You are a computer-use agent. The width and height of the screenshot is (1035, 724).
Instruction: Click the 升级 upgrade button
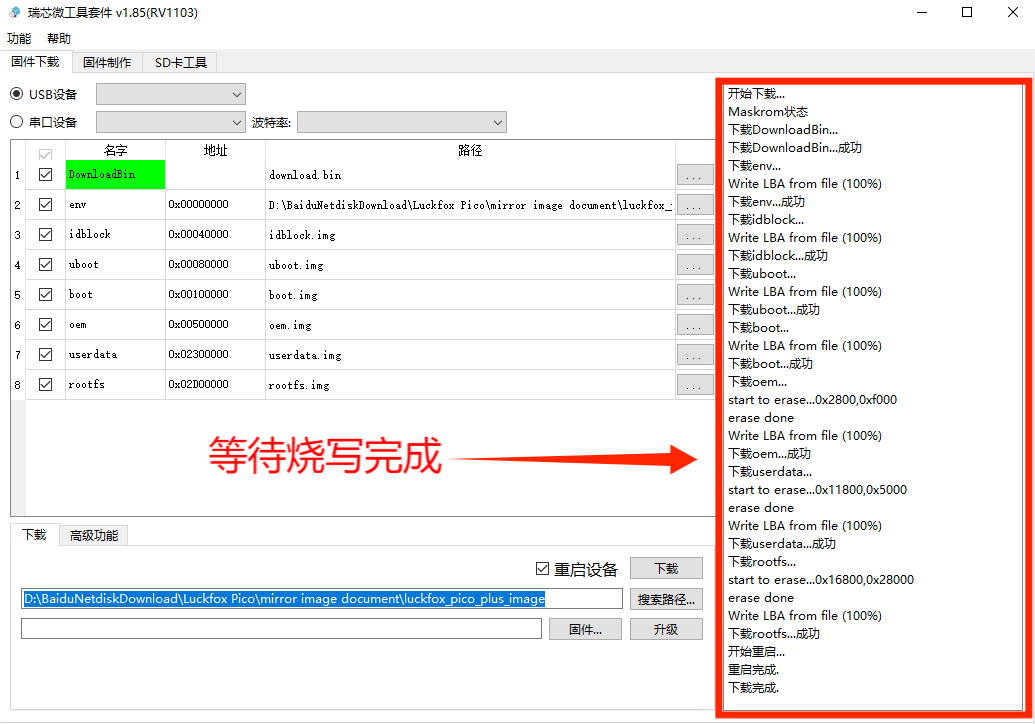[x=666, y=630]
